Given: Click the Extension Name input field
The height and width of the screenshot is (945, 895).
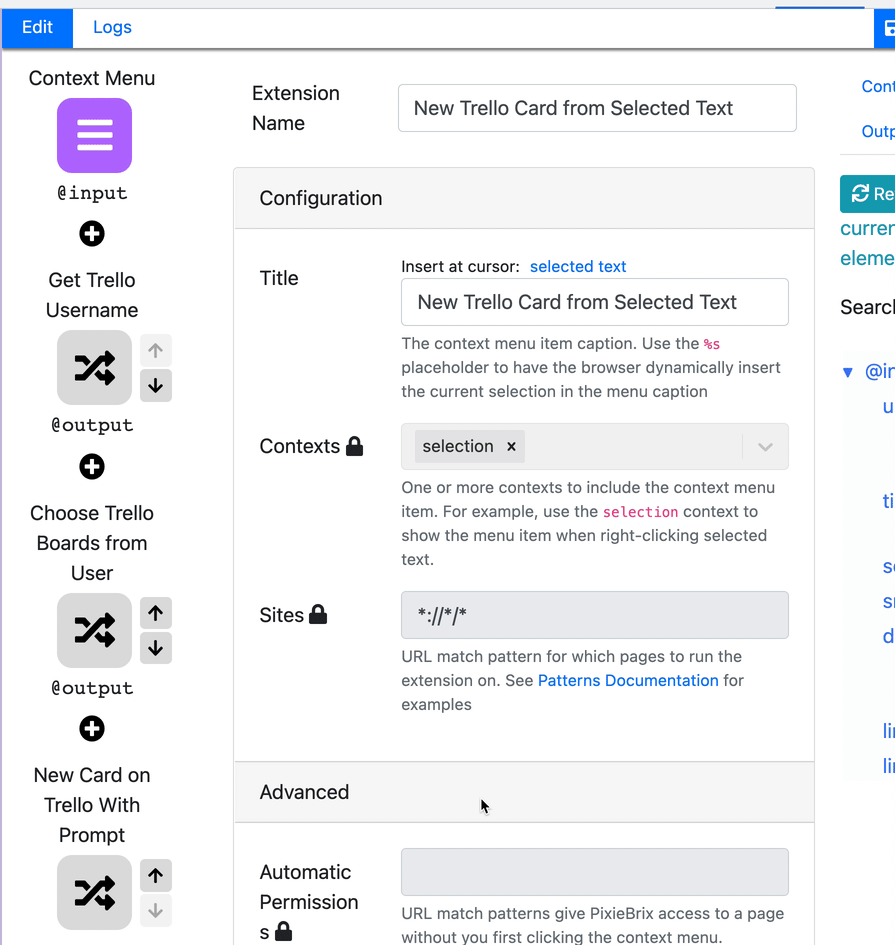Looking at the screenshot, I should [597, 108].
